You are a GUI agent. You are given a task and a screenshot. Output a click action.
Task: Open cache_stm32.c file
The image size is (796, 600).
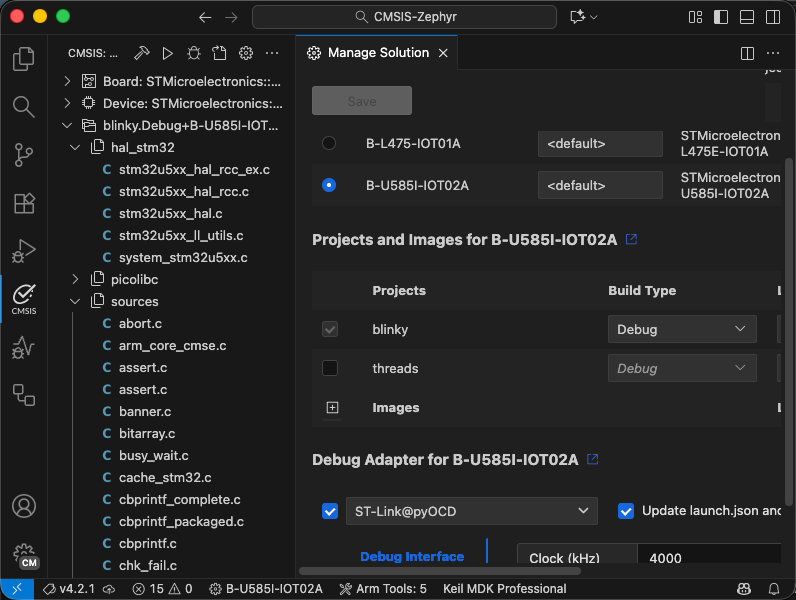[x=165, y=478]
